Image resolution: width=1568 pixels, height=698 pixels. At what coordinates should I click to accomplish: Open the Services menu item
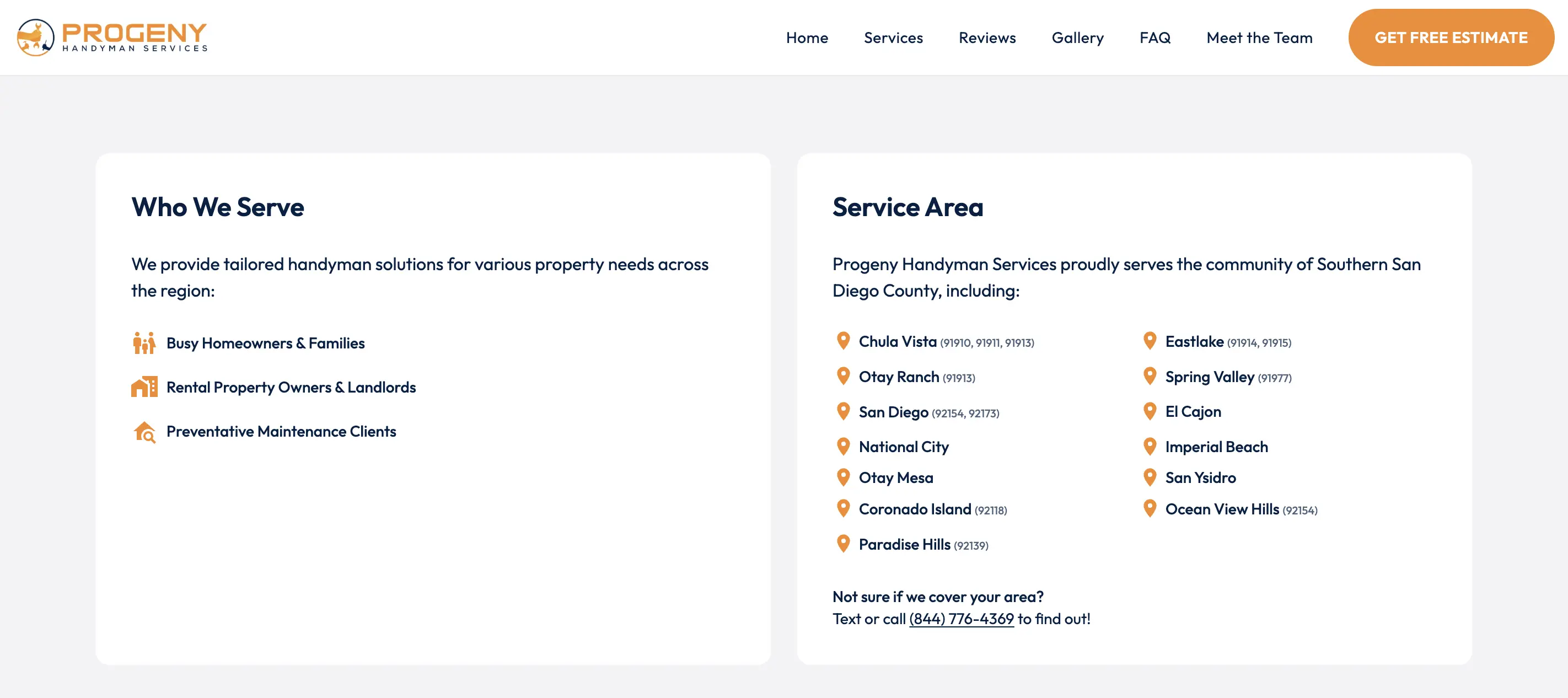click(x=893, y=37)
